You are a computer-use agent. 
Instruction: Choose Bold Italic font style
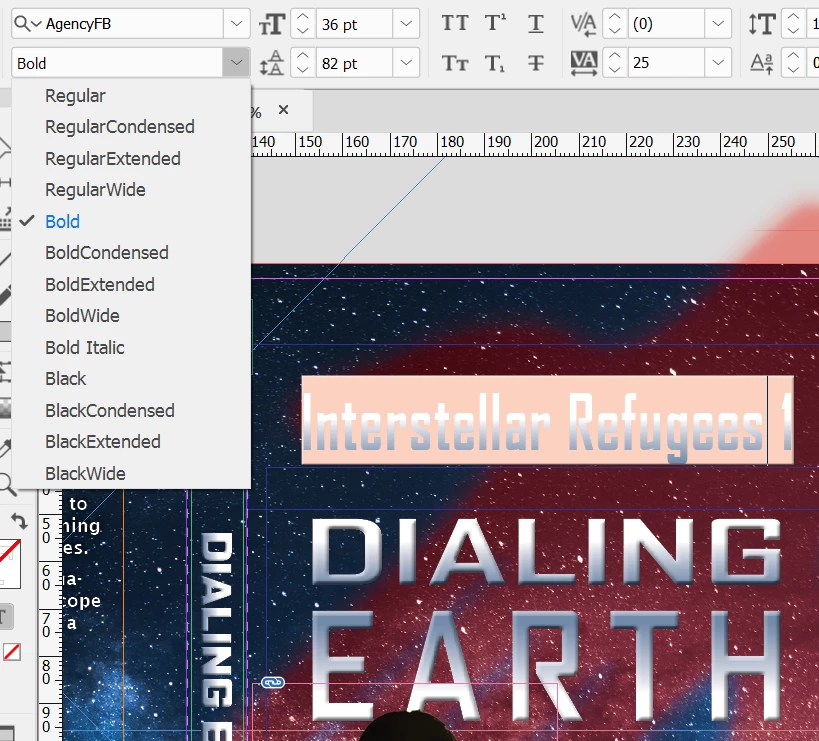coord(131,347)
